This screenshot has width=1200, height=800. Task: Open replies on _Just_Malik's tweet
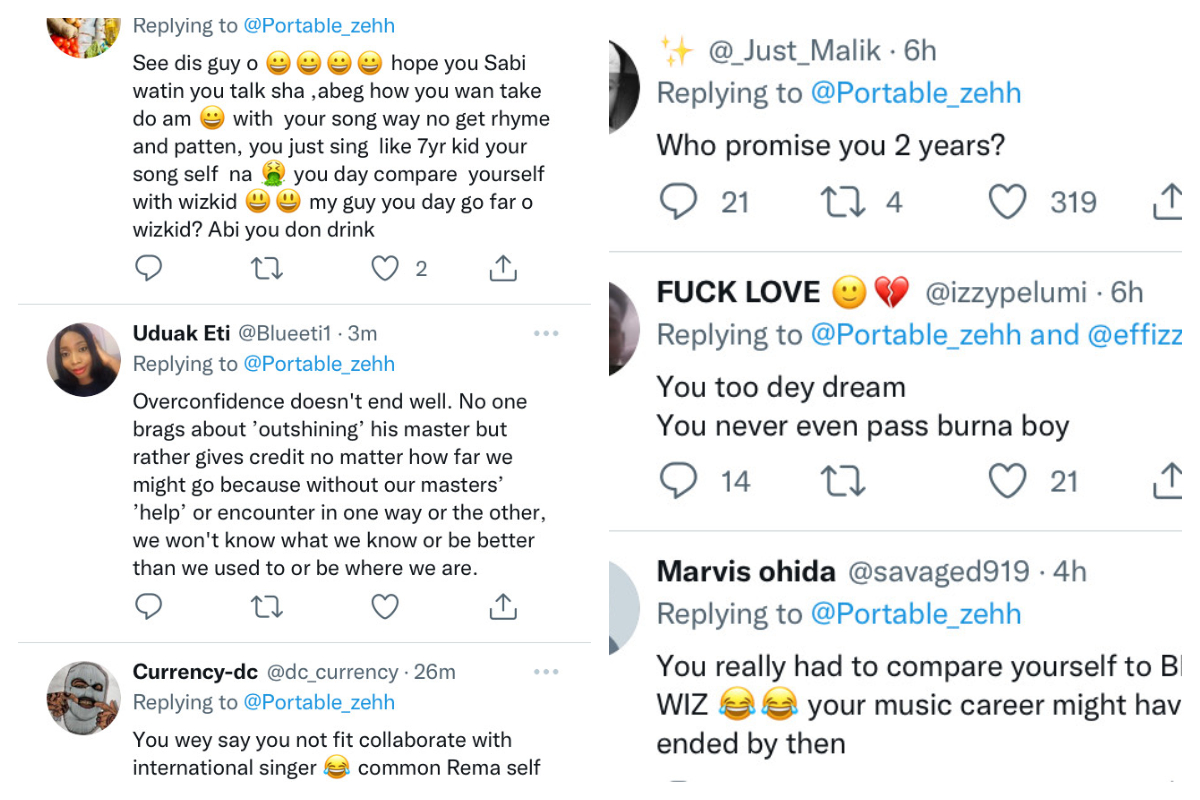tap(679, 203)
